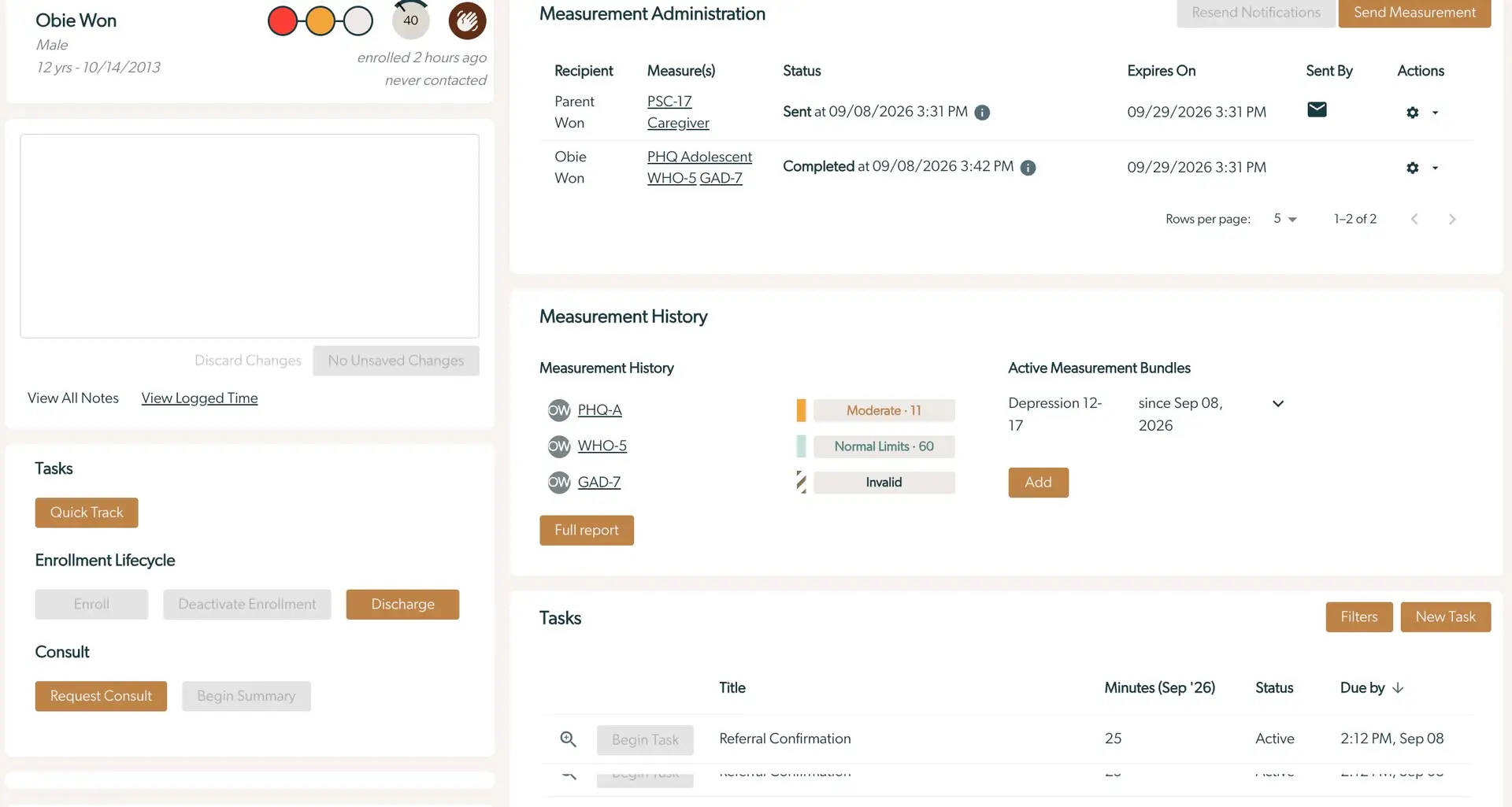This screenshot has height=807, width=1512.
Task: Open the Rows per page dropdown
Action: (1285, 219)
